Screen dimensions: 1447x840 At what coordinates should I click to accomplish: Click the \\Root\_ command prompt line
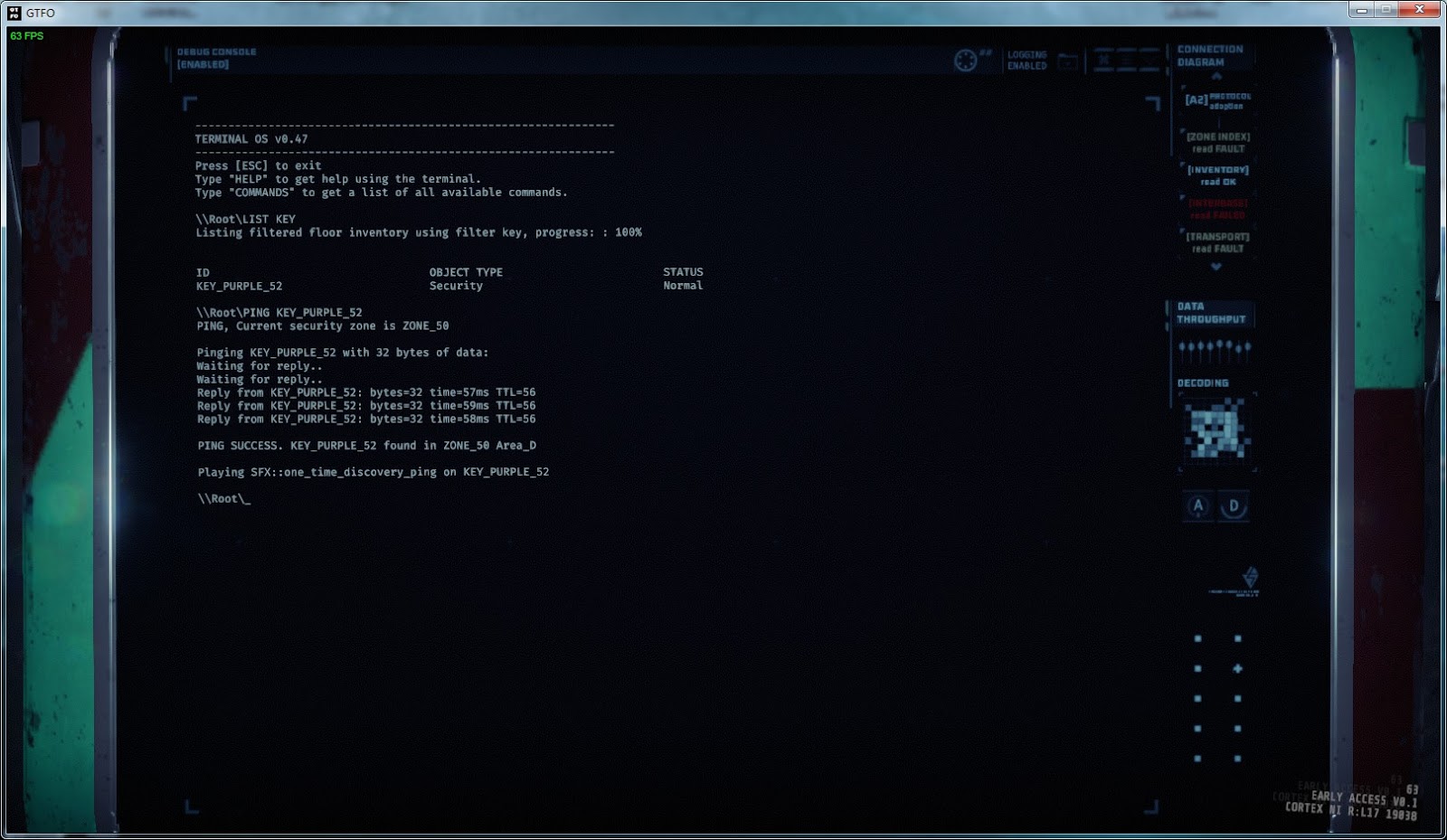click(224, 498)
